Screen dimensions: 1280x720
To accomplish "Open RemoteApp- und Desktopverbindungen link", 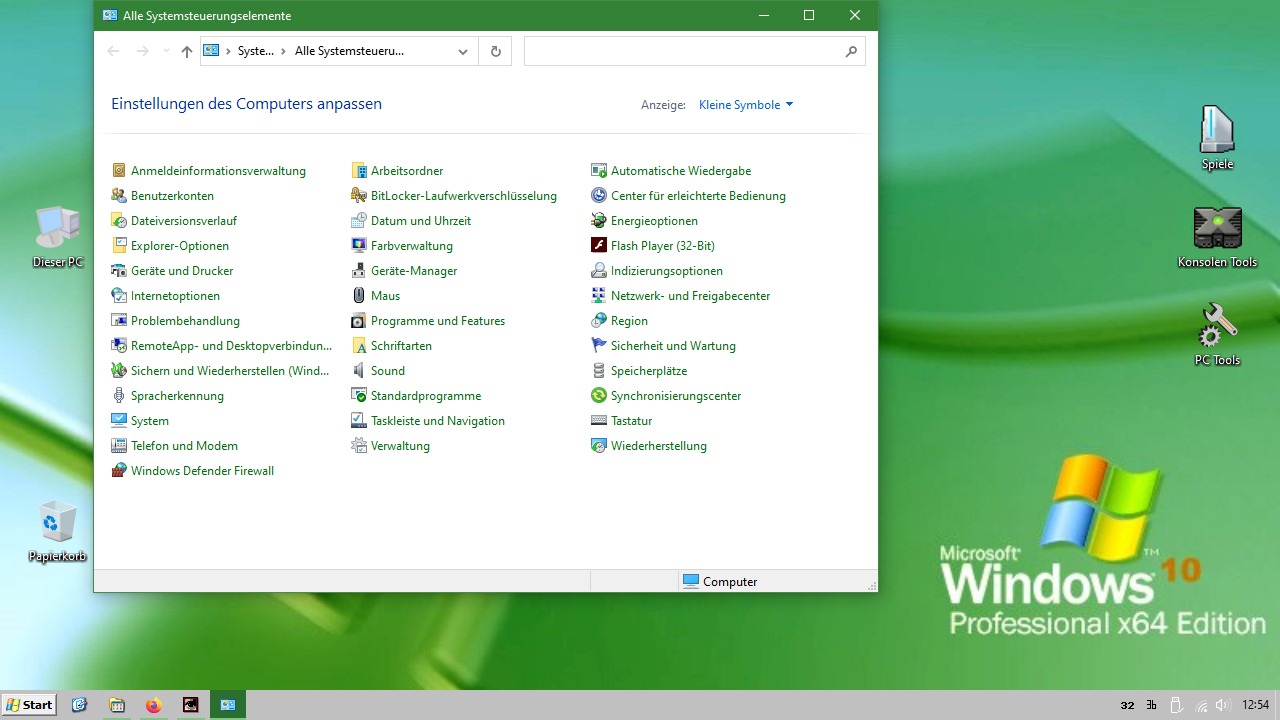I will [x=231, y=346].
